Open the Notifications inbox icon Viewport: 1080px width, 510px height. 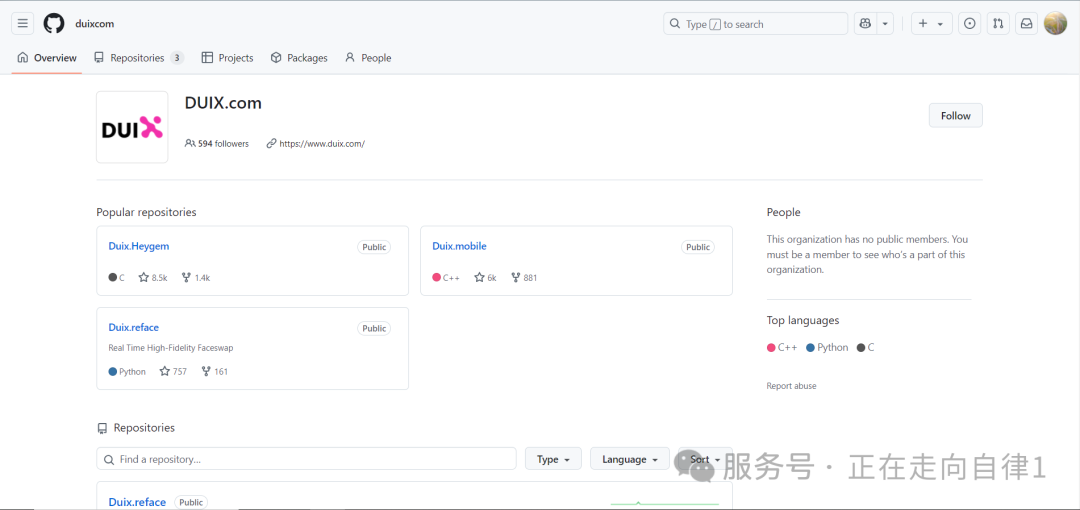1026,24
